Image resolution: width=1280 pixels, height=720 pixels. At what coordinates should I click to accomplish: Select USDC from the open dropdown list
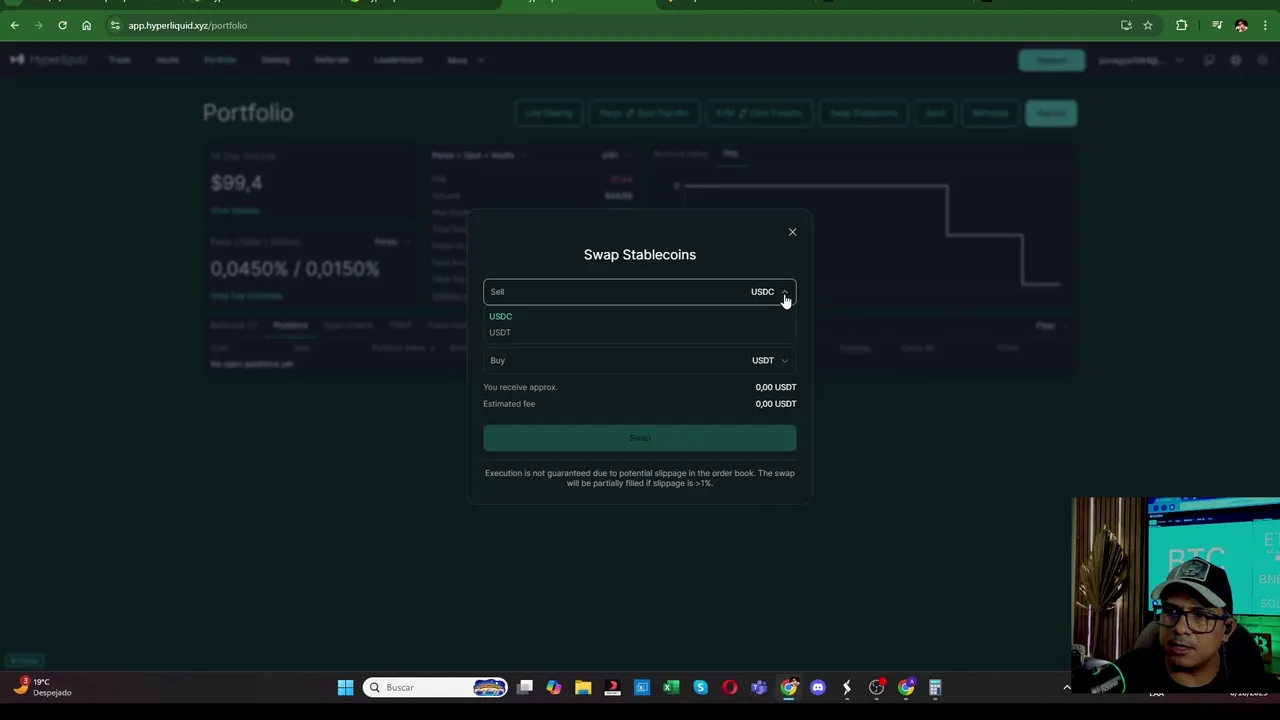[500, 316]
